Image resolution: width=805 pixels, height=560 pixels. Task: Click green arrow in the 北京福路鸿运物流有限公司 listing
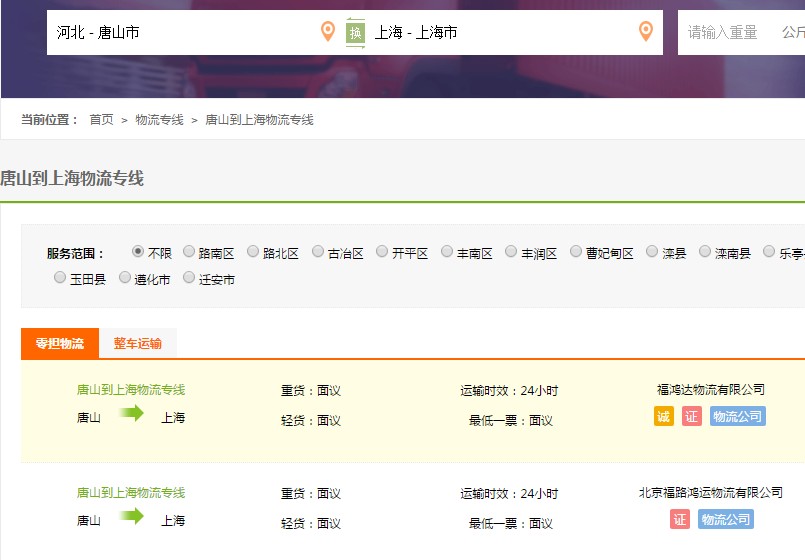(x=131, y=516)
